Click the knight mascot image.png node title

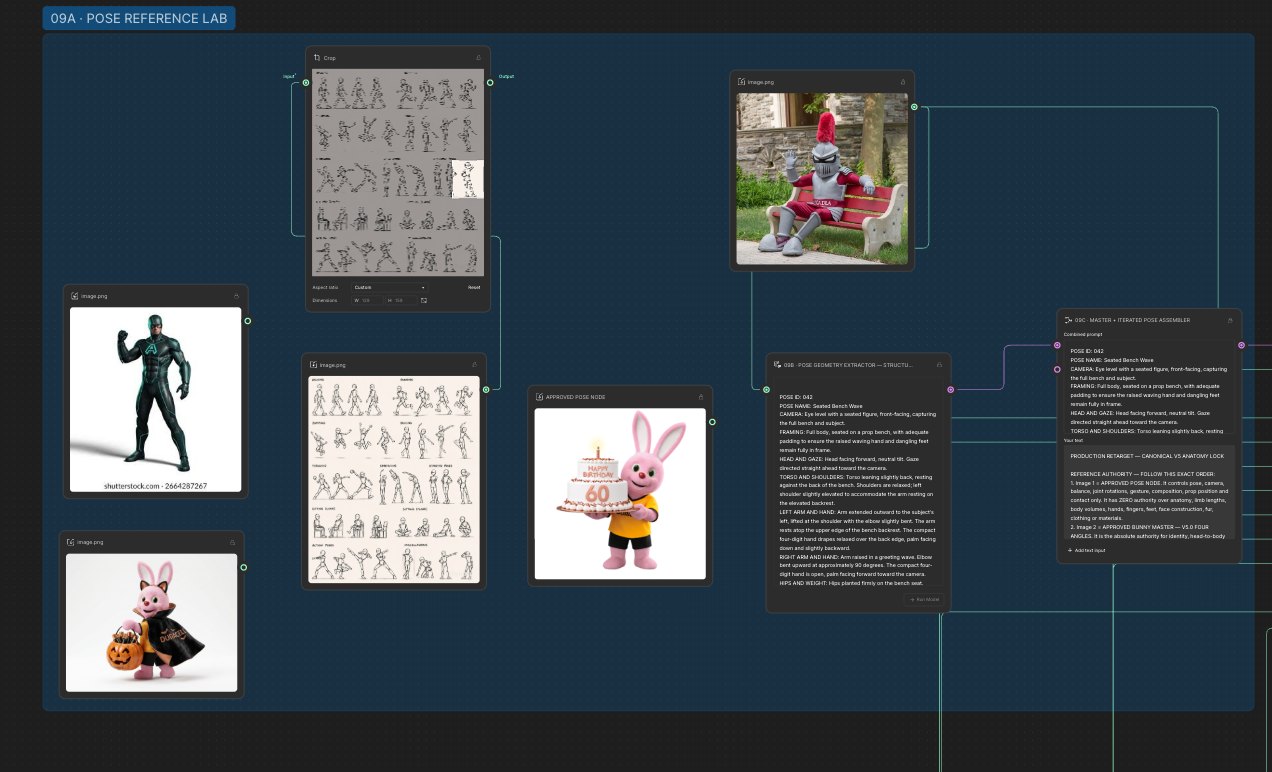coord(760,82)
